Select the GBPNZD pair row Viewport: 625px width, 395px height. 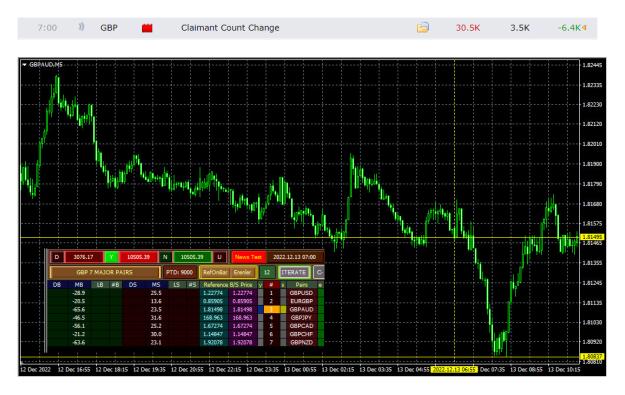pos(301,342)
